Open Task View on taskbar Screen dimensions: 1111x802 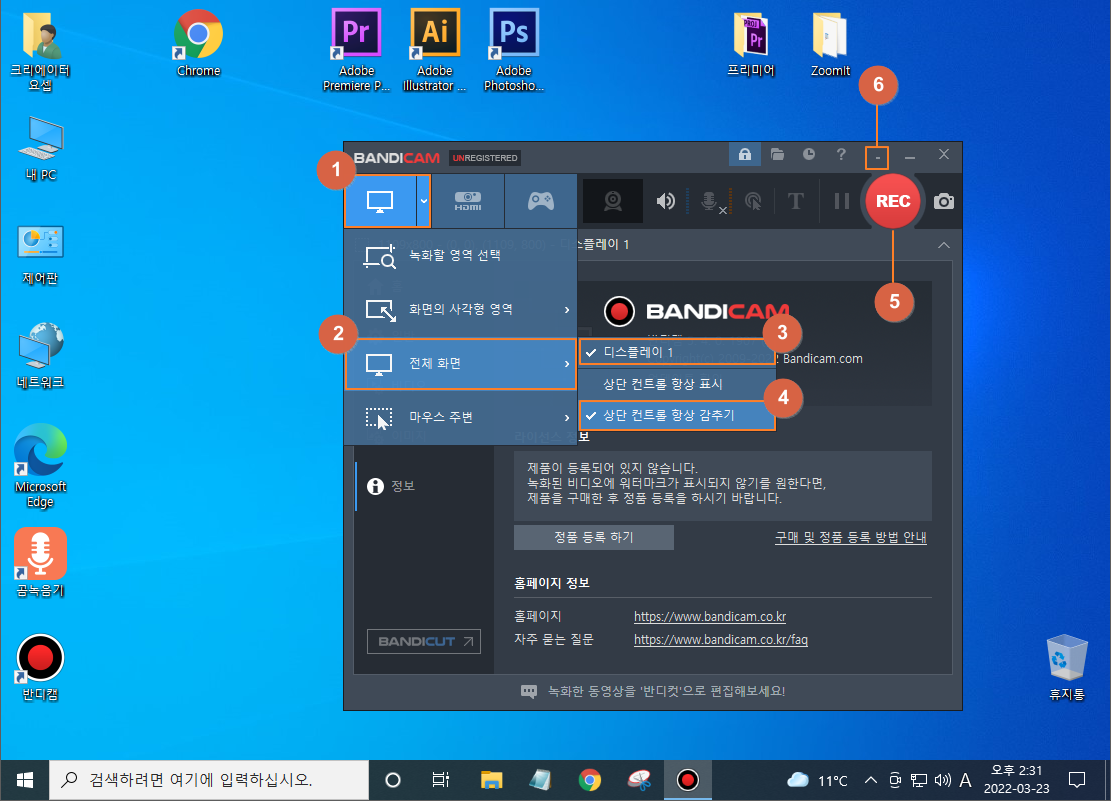pyautogui.click(x=440, y=780)
